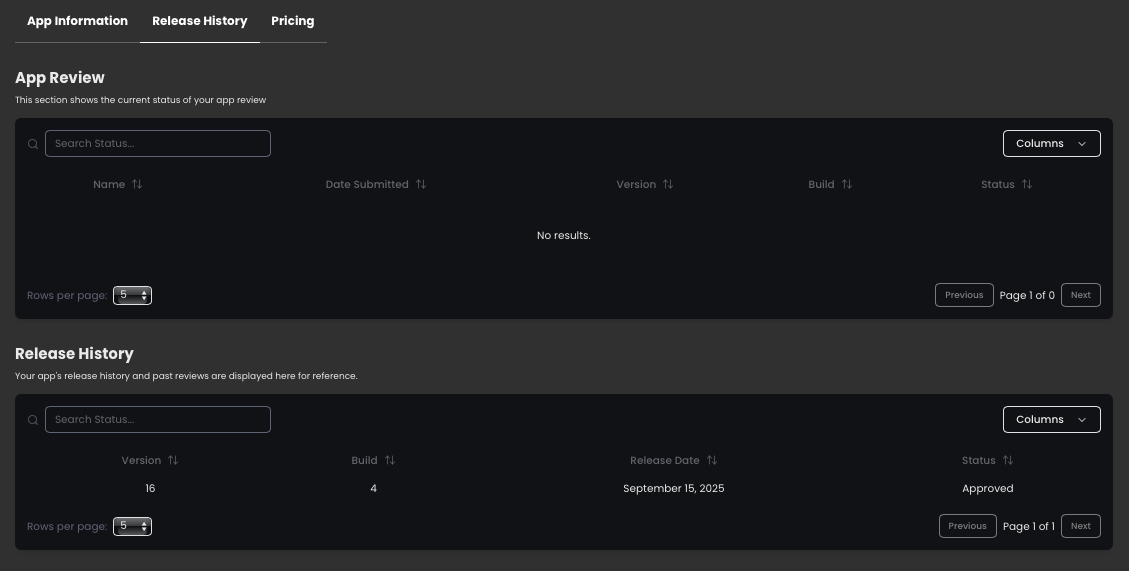This screenshot has height=571, width=1129.
Task: Change Release History rows per page
Action: 132,527
